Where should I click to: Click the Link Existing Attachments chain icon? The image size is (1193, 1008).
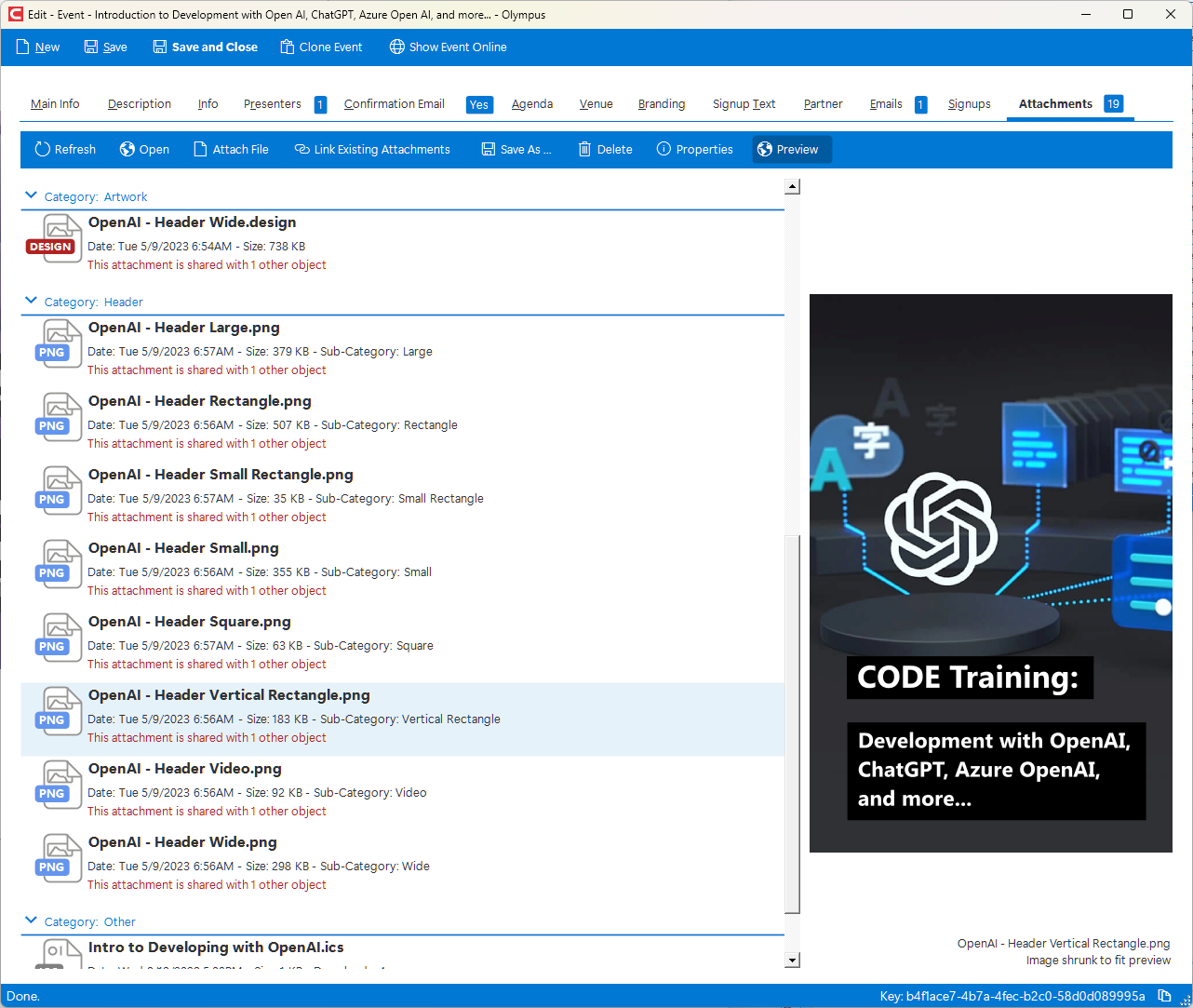pyautogui.click(x=302, y=149)
